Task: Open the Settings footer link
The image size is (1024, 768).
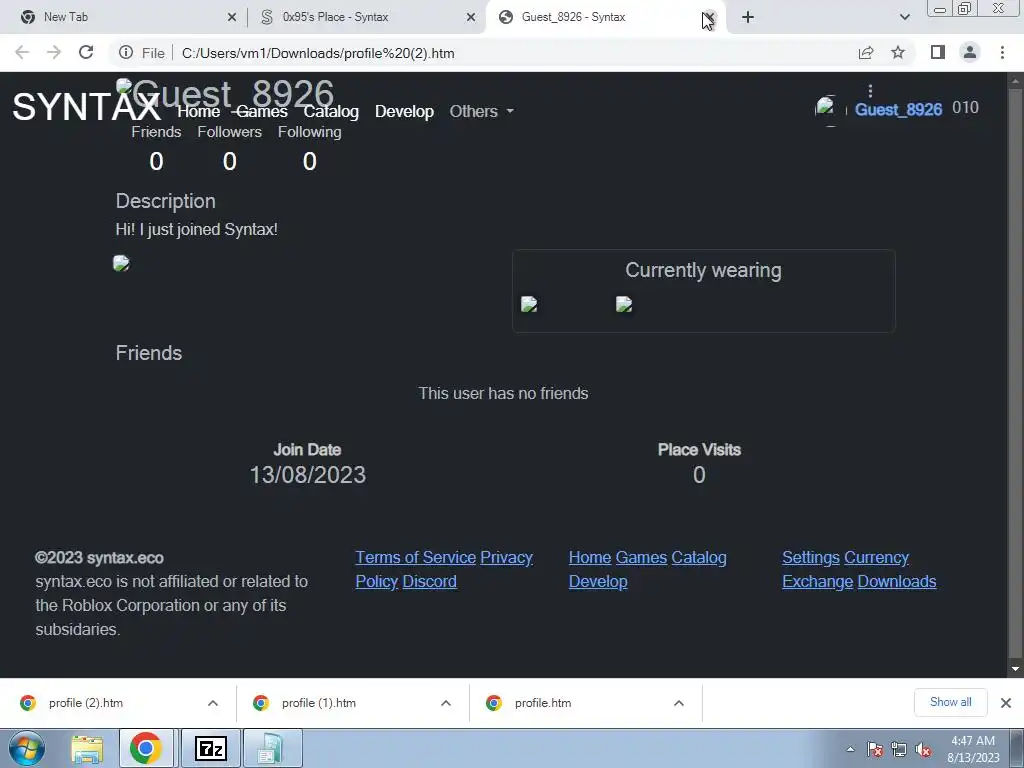Action: pos(811,558)
